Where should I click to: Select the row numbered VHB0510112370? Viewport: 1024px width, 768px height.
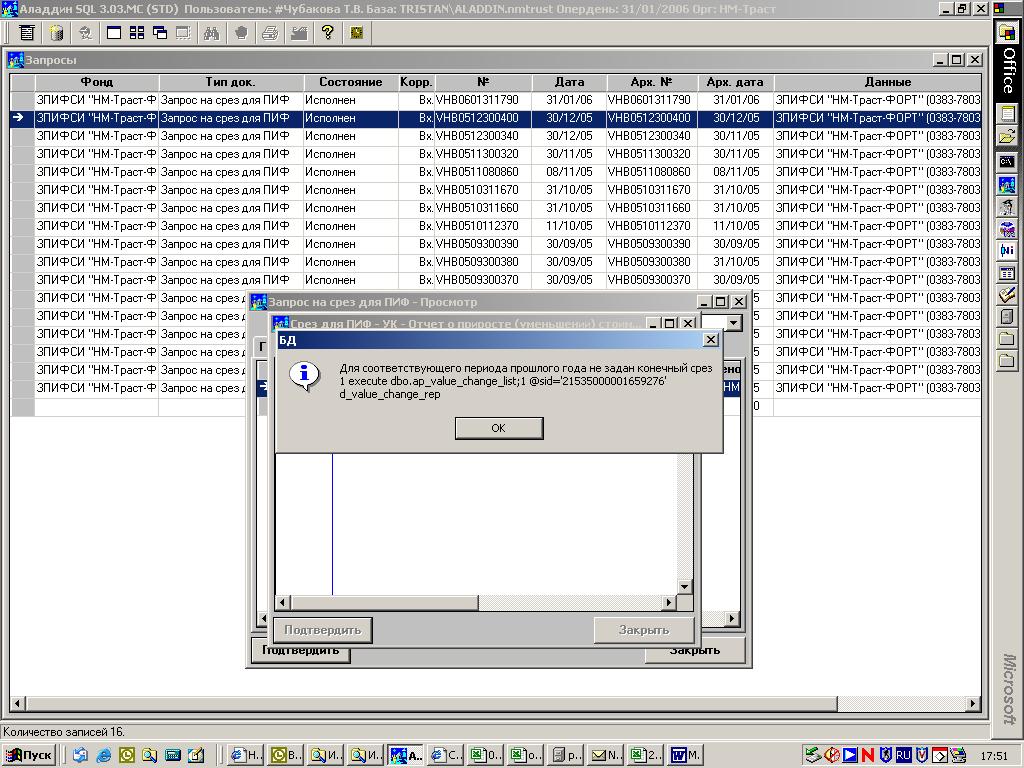pyautogui.click(x=496, y=226)
